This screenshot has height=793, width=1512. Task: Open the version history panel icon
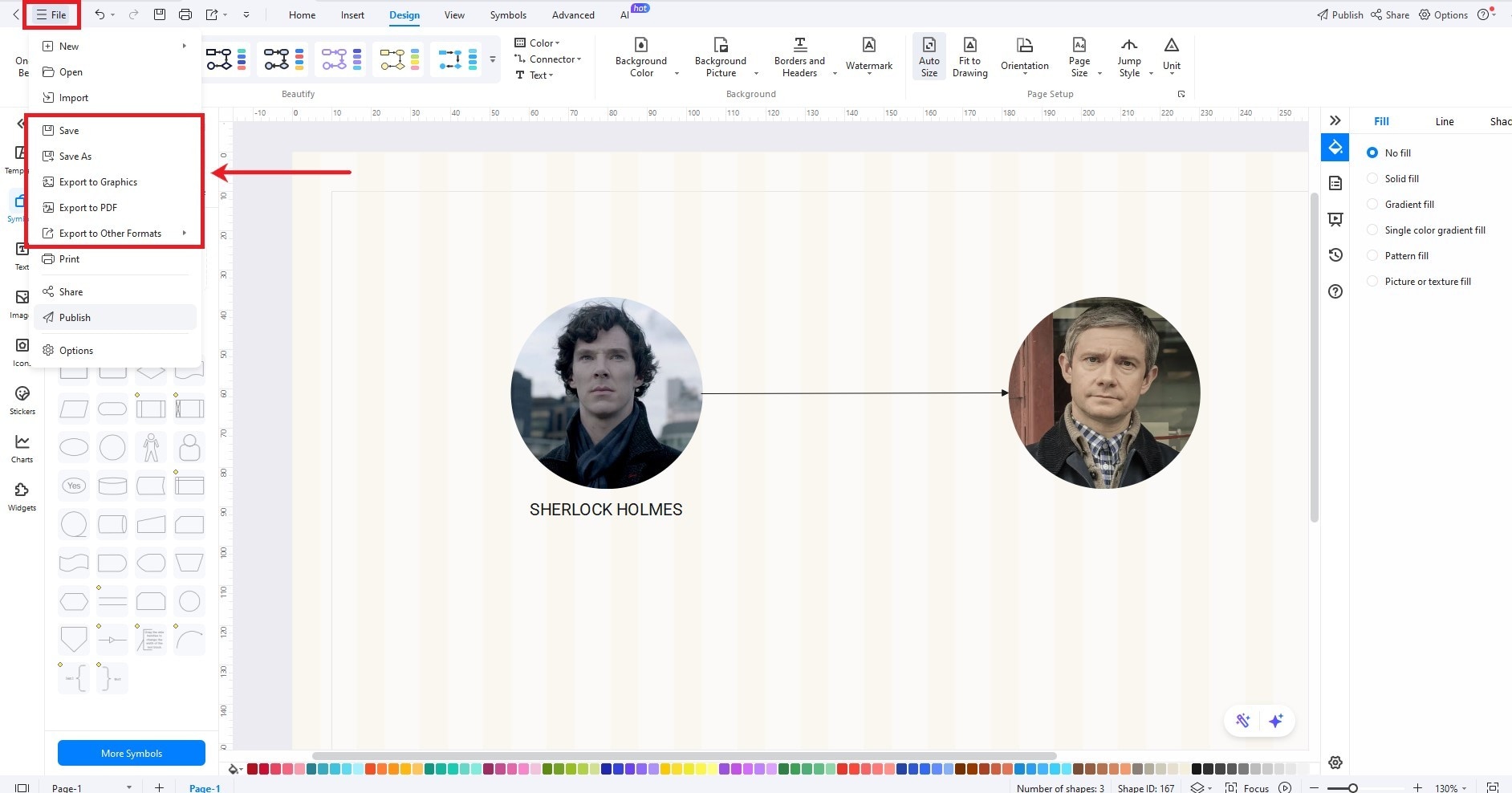tap(1335, 255)
